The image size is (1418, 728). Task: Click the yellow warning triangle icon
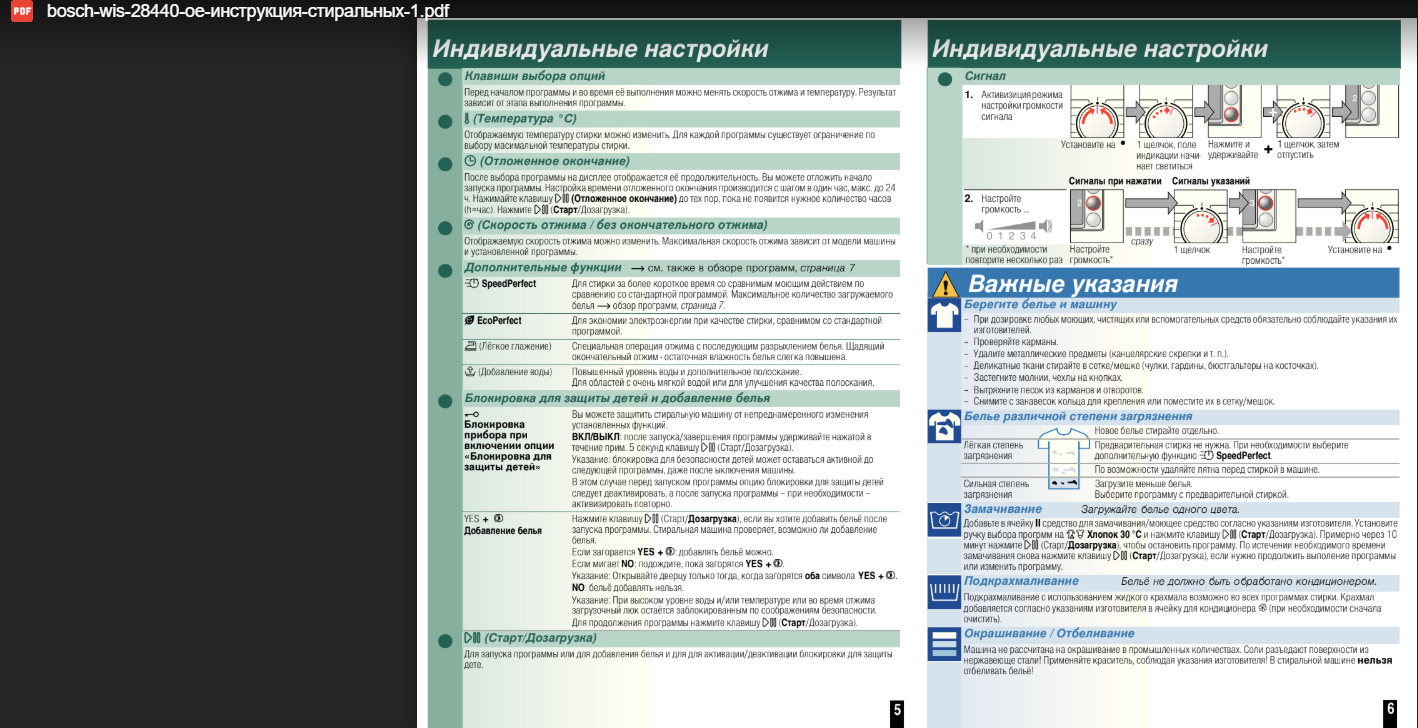point(943,285)
